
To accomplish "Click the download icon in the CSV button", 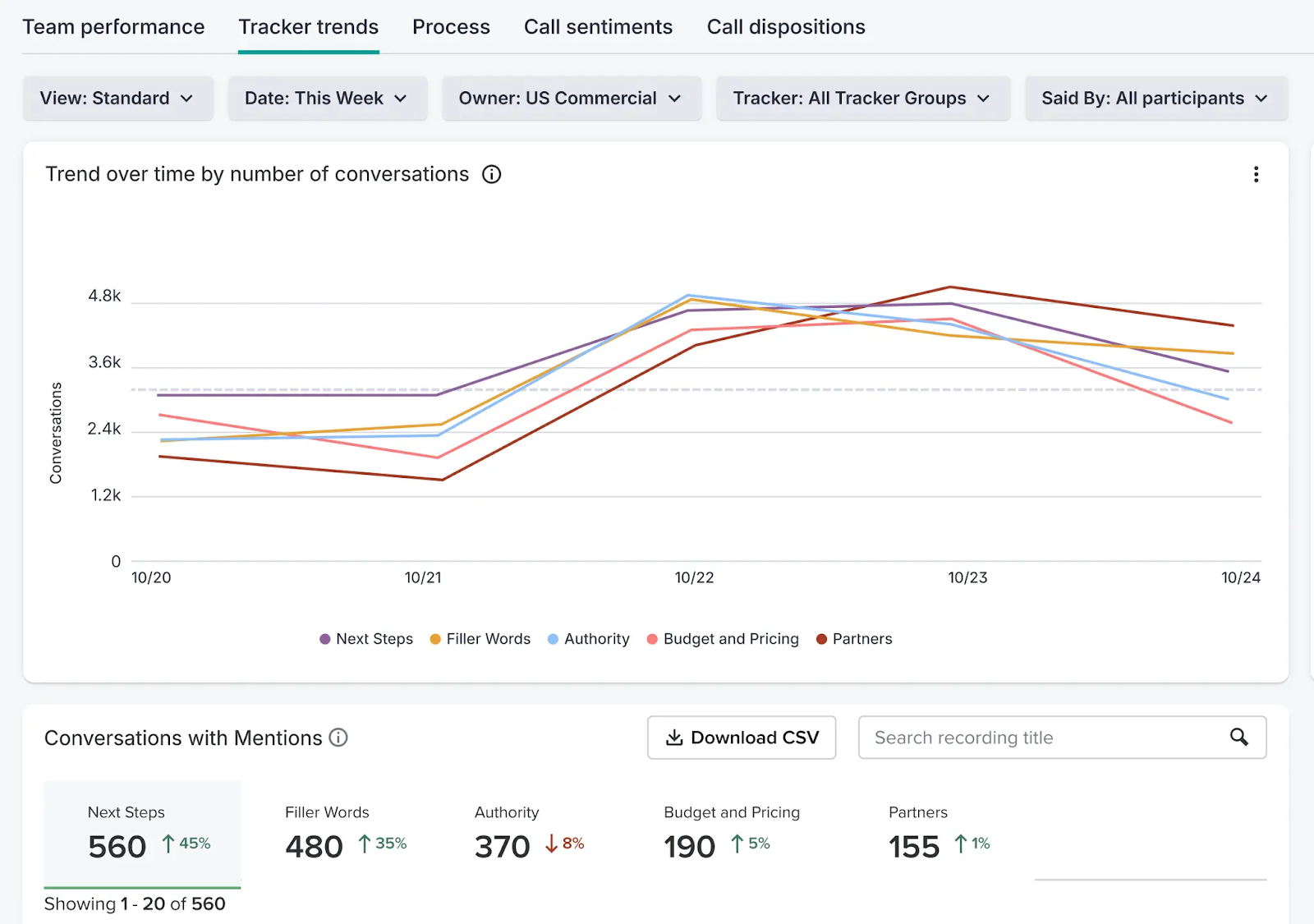I will coord(674,738).
